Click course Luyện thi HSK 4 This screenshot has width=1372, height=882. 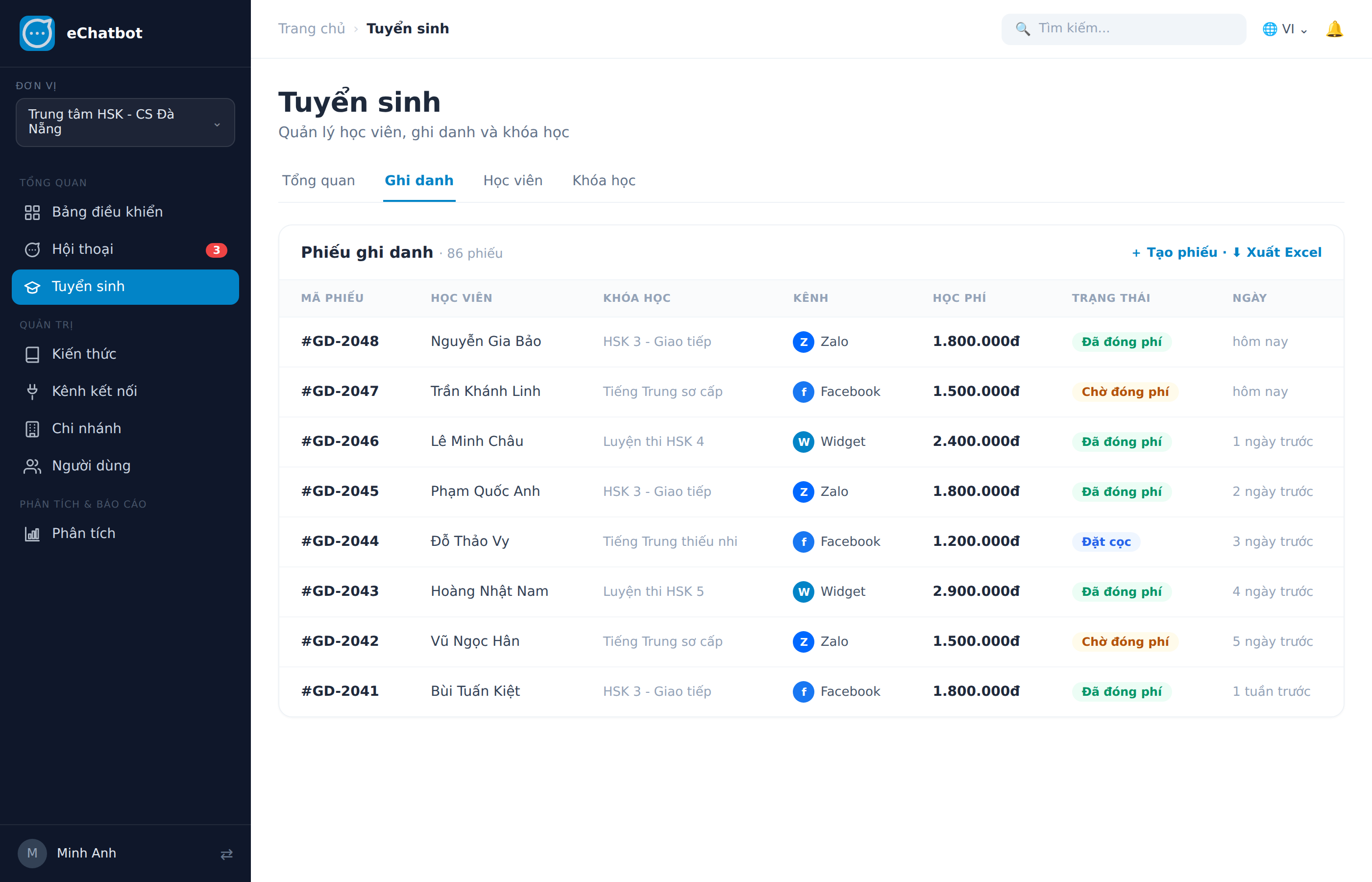coord(653,441)
